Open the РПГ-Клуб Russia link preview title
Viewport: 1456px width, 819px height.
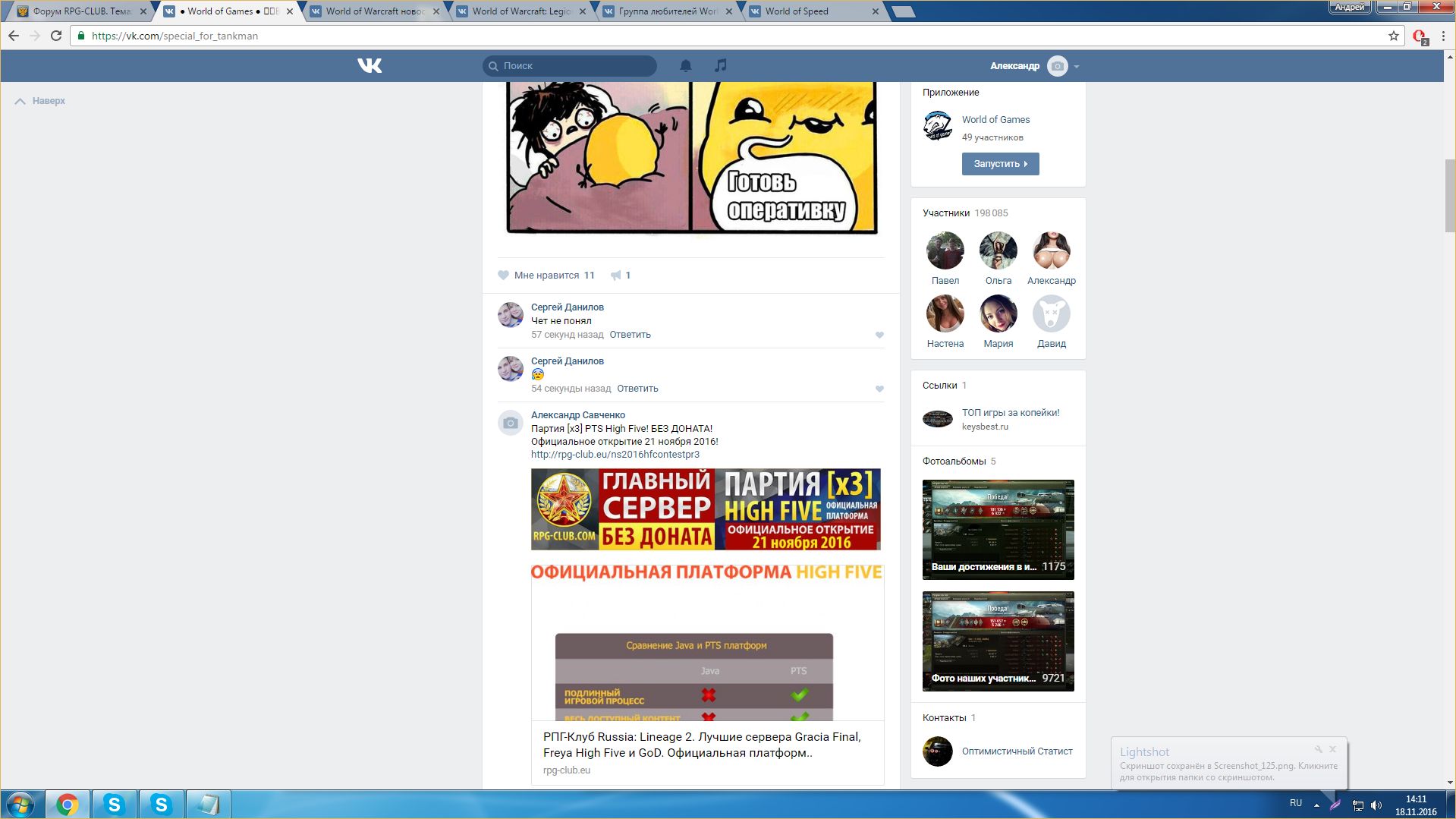(x=702, y=745)
